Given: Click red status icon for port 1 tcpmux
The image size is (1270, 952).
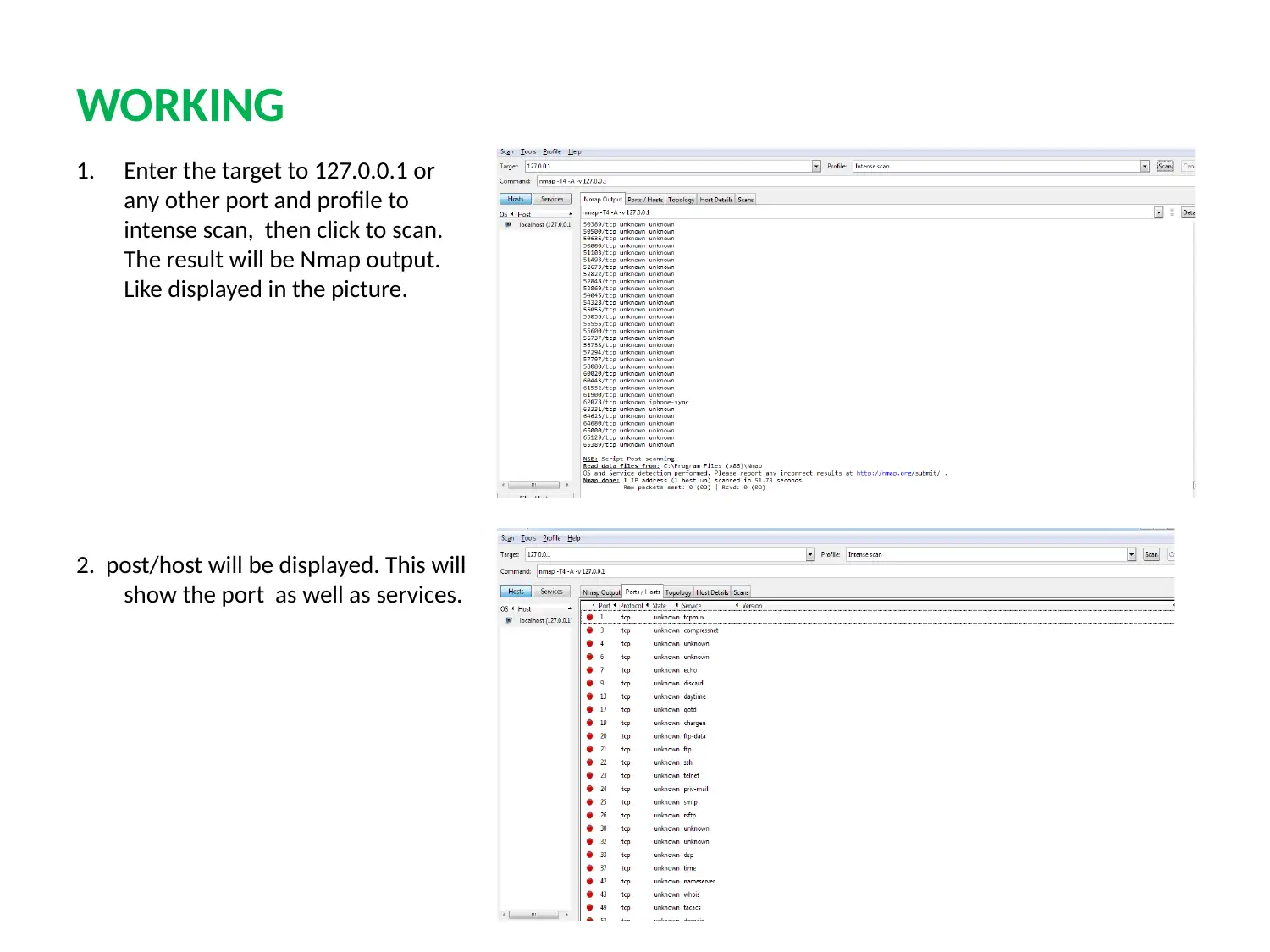Looking at the screenshot, I should (590, 618).
